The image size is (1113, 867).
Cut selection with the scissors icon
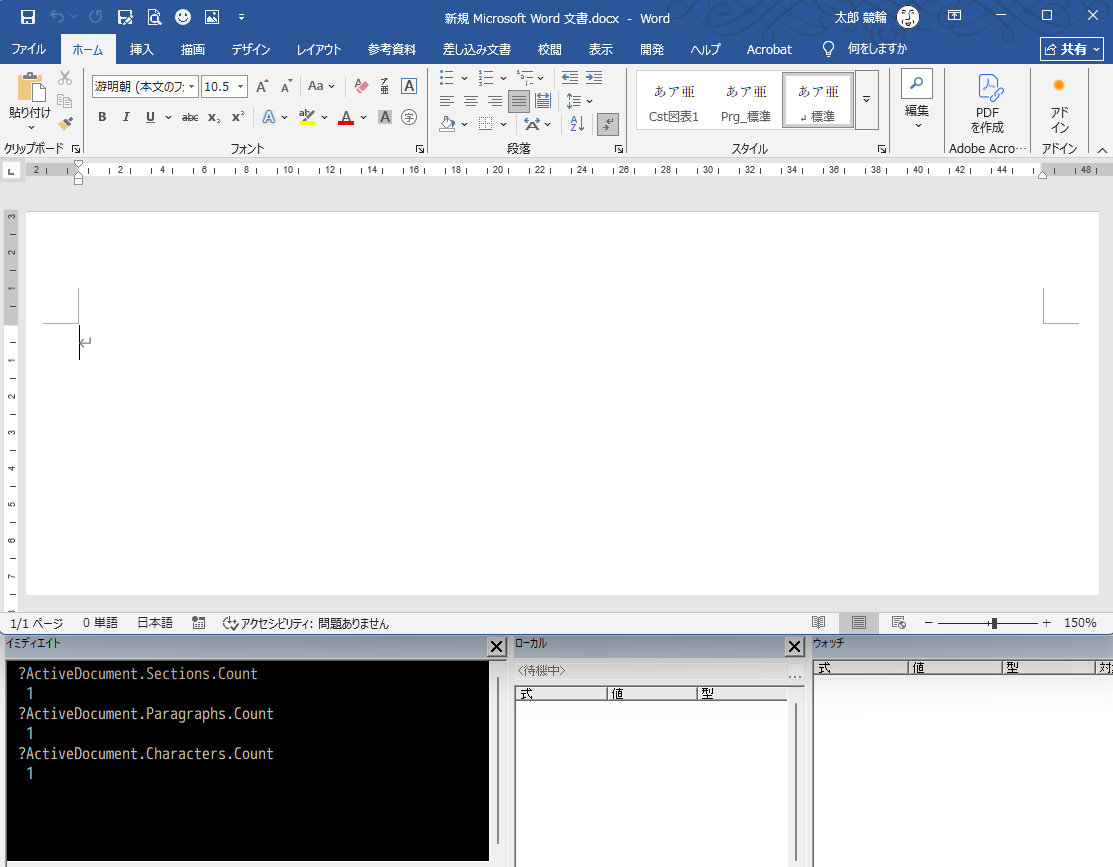point(65,77)
